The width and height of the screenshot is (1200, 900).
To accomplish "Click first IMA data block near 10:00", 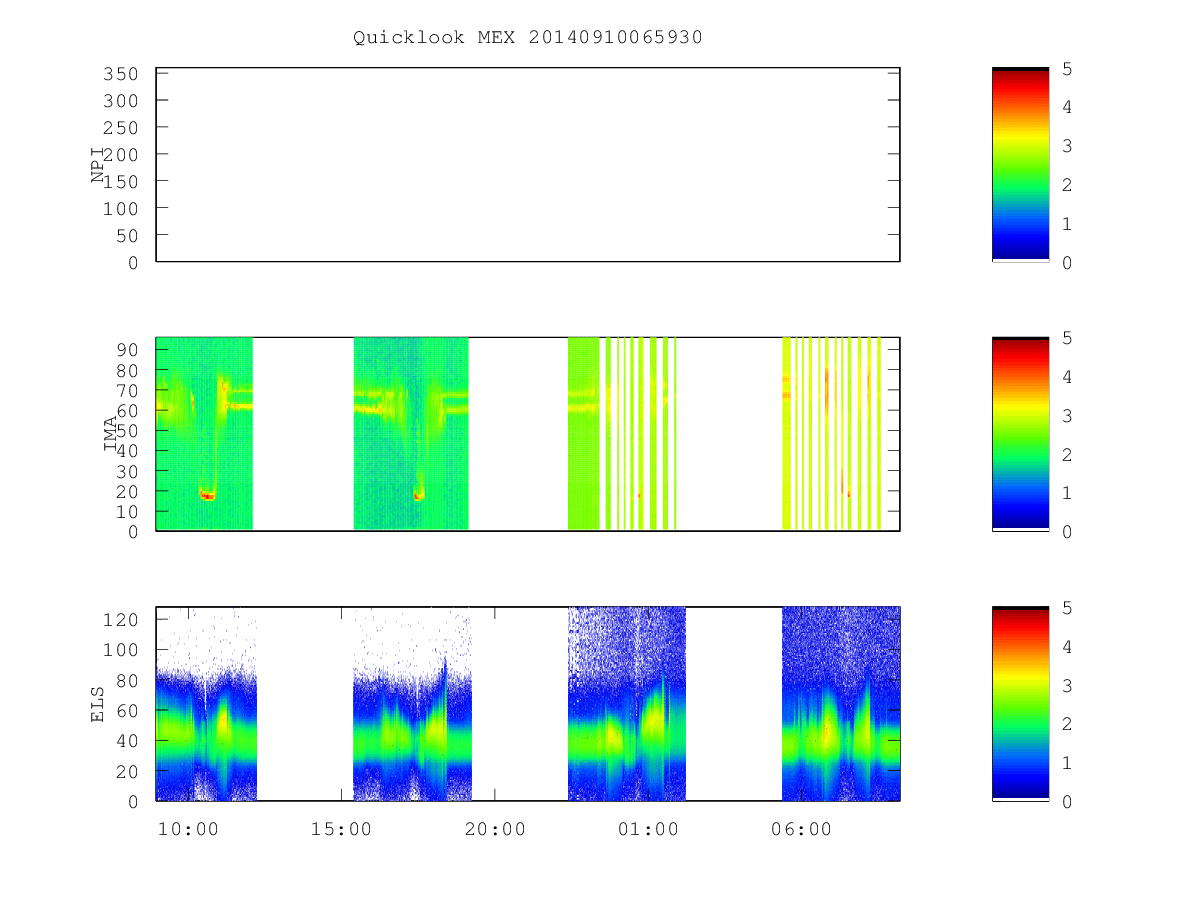I will 204,434.
